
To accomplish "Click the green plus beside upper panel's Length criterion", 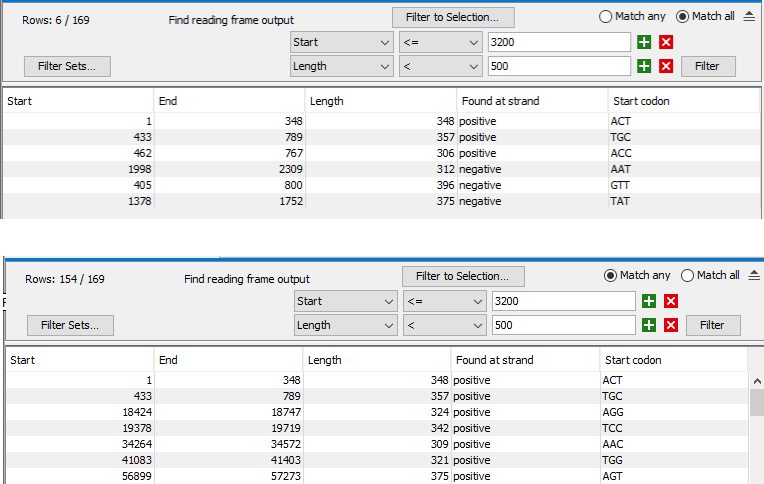I will (x=645, y=66).
